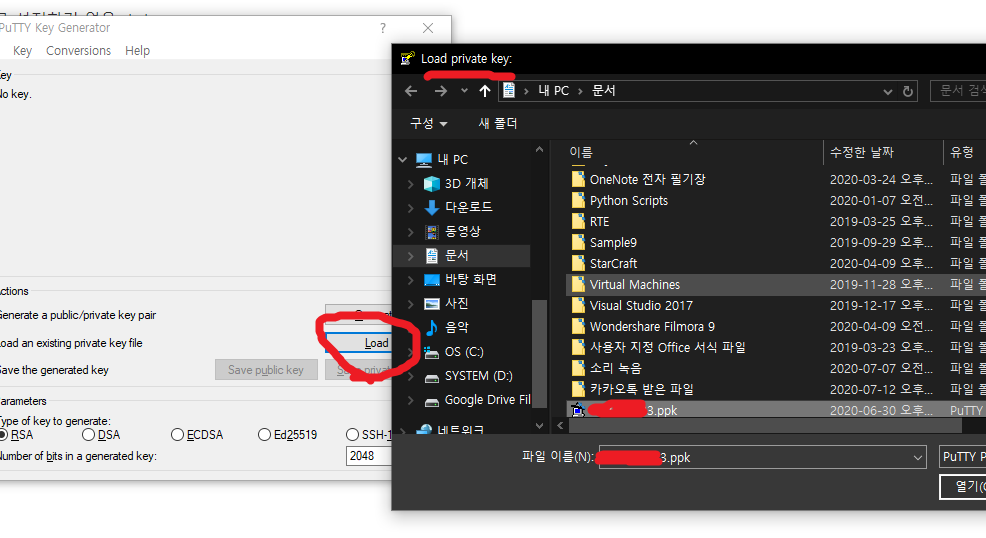Image resolution: width=986 pixels, height=538 pixels.
Task: Click 내 PC in the address path
Action: click(x=553, y=91)
